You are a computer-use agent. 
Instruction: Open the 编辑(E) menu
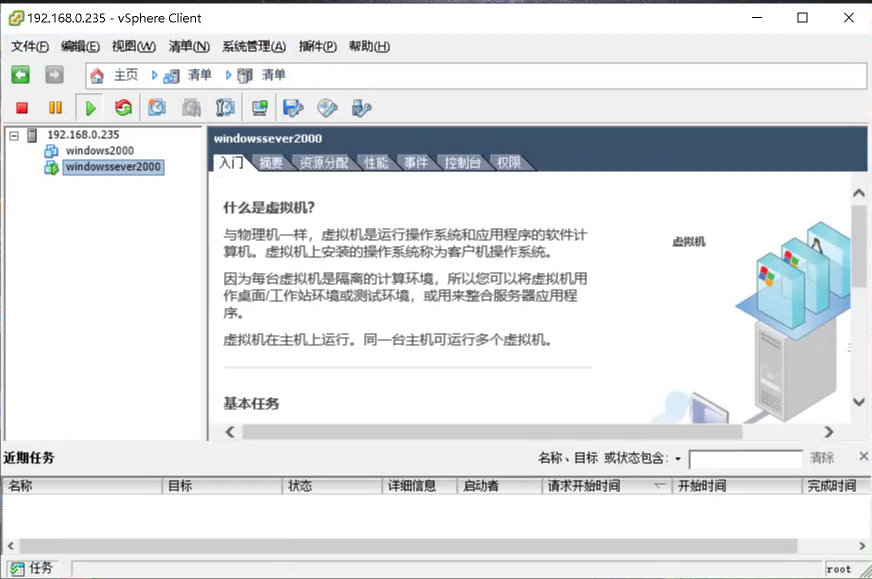(80, 46)
